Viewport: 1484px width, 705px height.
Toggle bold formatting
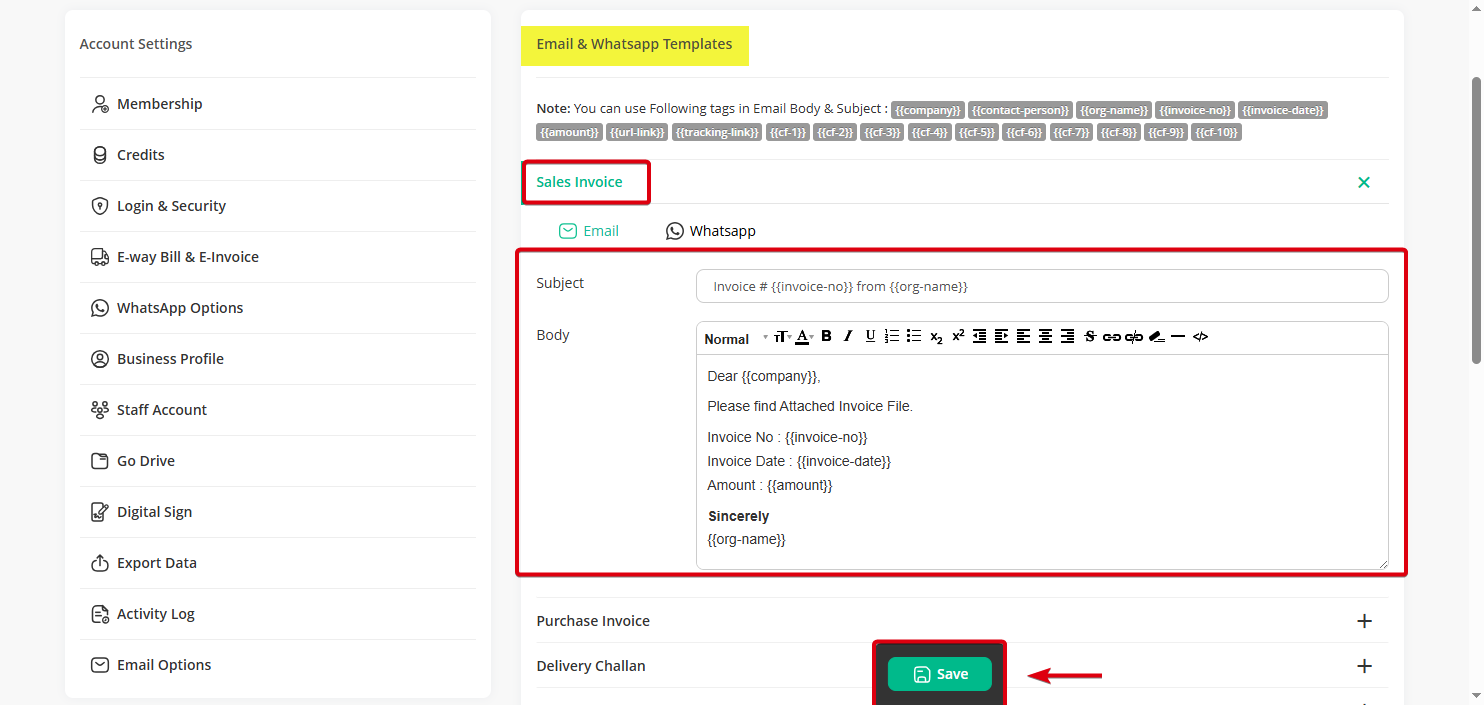tap(827, 336)
